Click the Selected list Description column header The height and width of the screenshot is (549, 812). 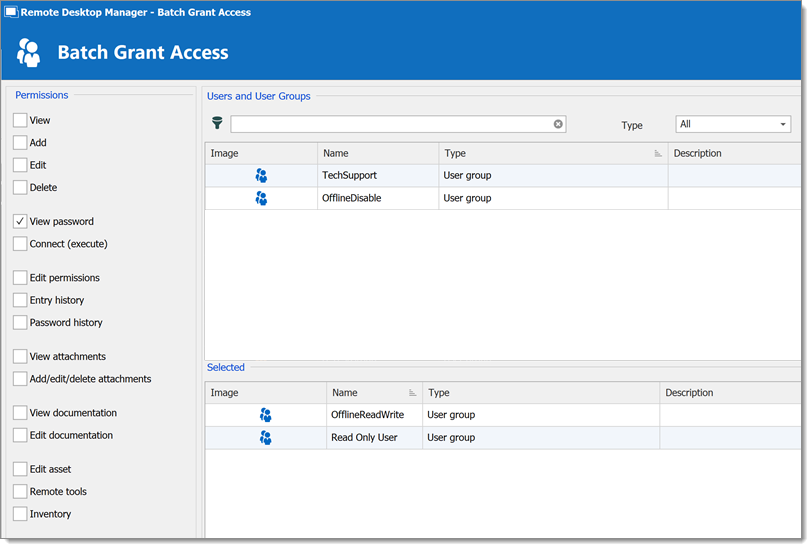730,393
